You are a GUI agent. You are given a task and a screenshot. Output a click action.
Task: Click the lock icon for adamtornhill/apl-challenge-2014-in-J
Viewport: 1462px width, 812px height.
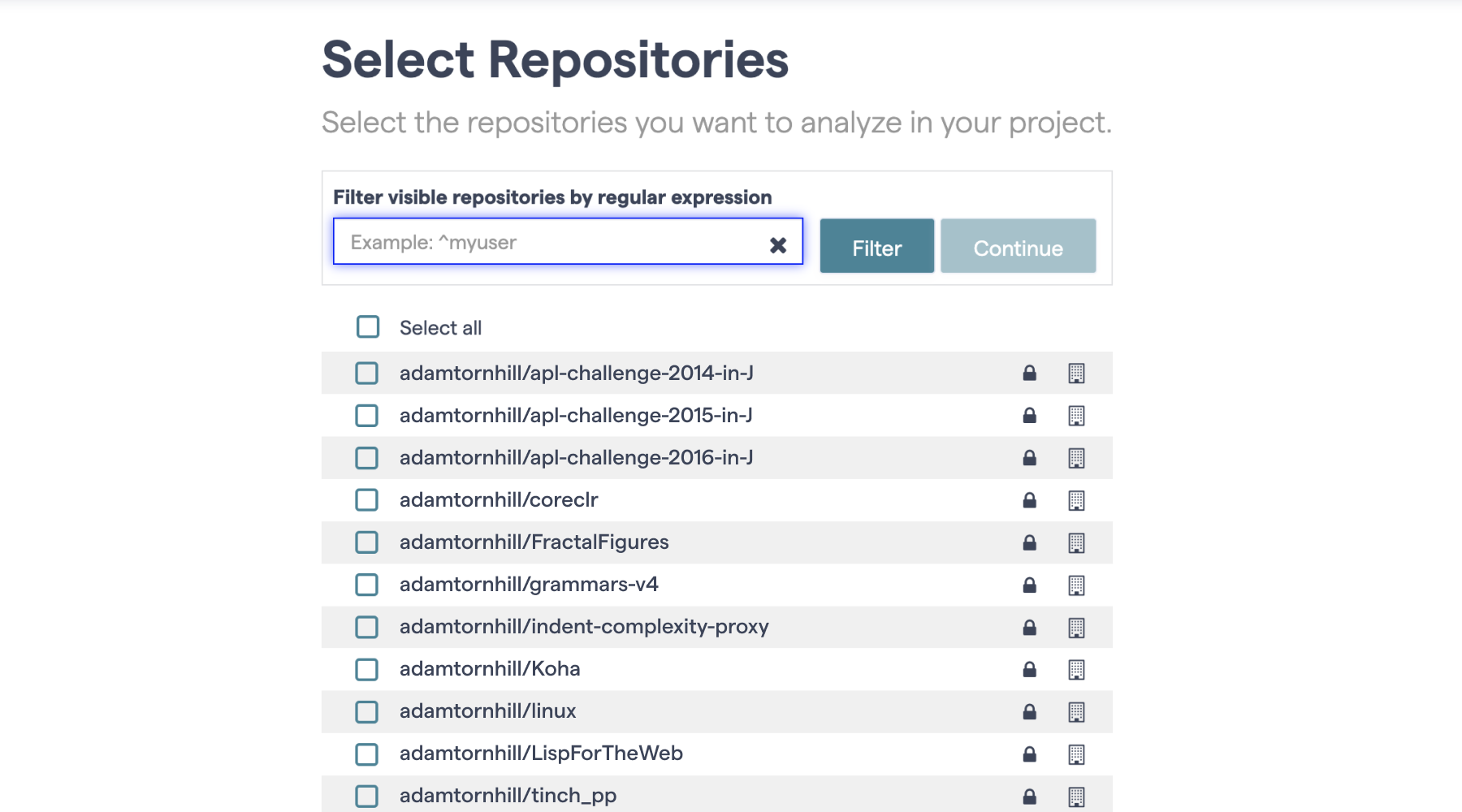point(1028,373)
